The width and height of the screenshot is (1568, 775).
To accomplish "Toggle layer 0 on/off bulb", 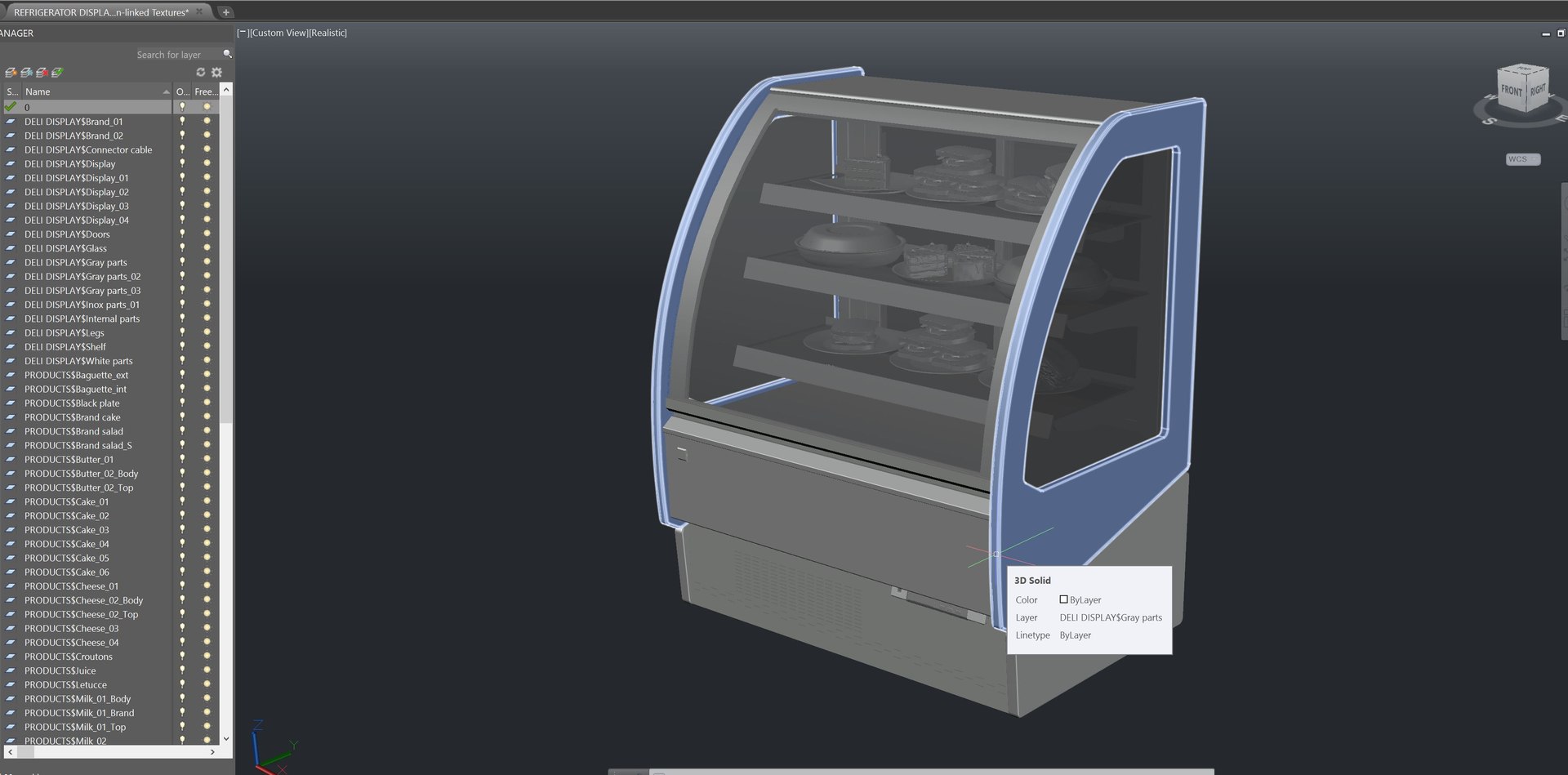I will pos(182,107).
